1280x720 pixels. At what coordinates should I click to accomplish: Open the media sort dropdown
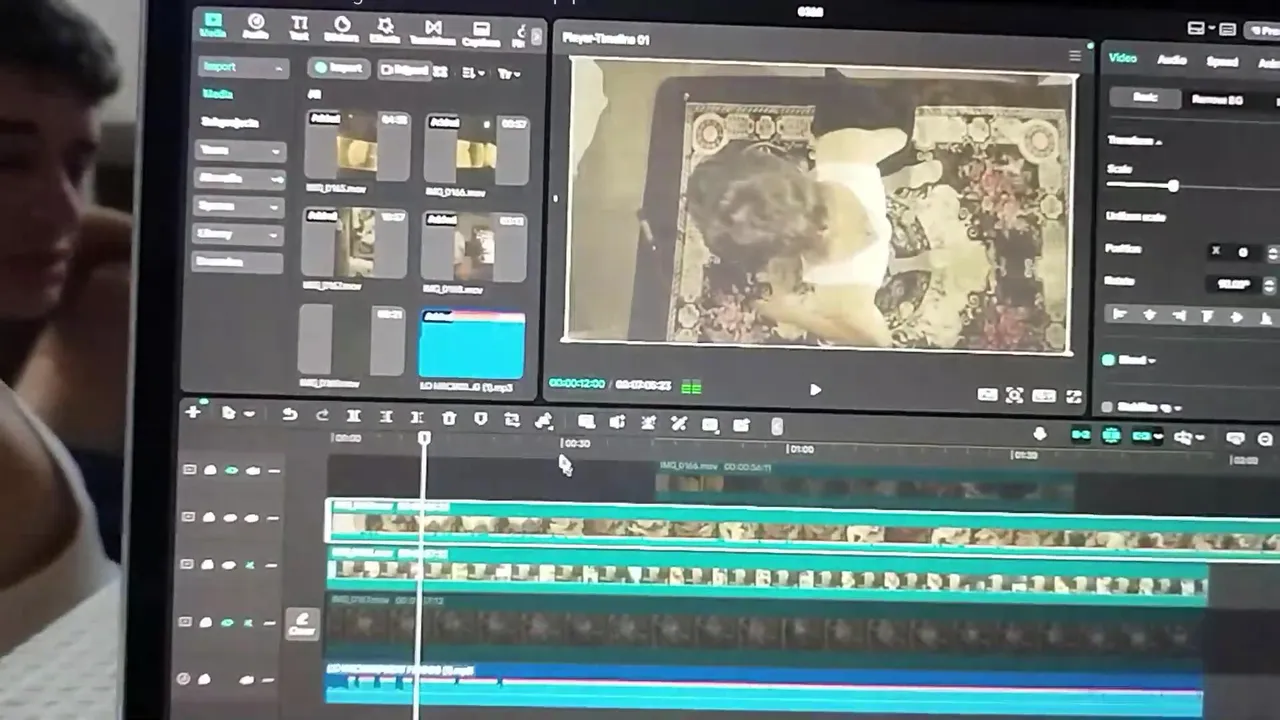click(x=473, y=73)
